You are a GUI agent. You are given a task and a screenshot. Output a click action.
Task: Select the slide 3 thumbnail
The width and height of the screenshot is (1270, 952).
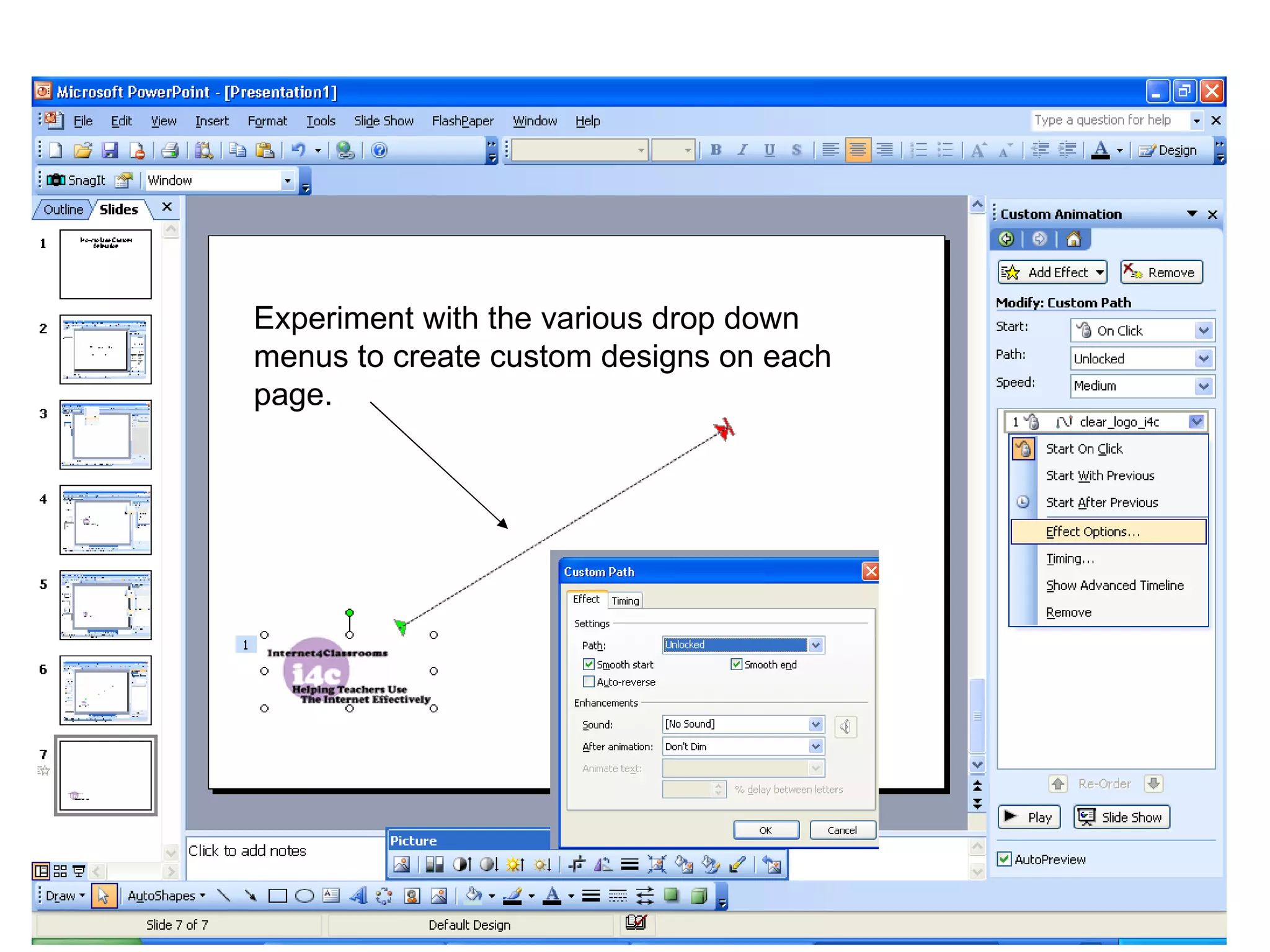pos(105,434)
